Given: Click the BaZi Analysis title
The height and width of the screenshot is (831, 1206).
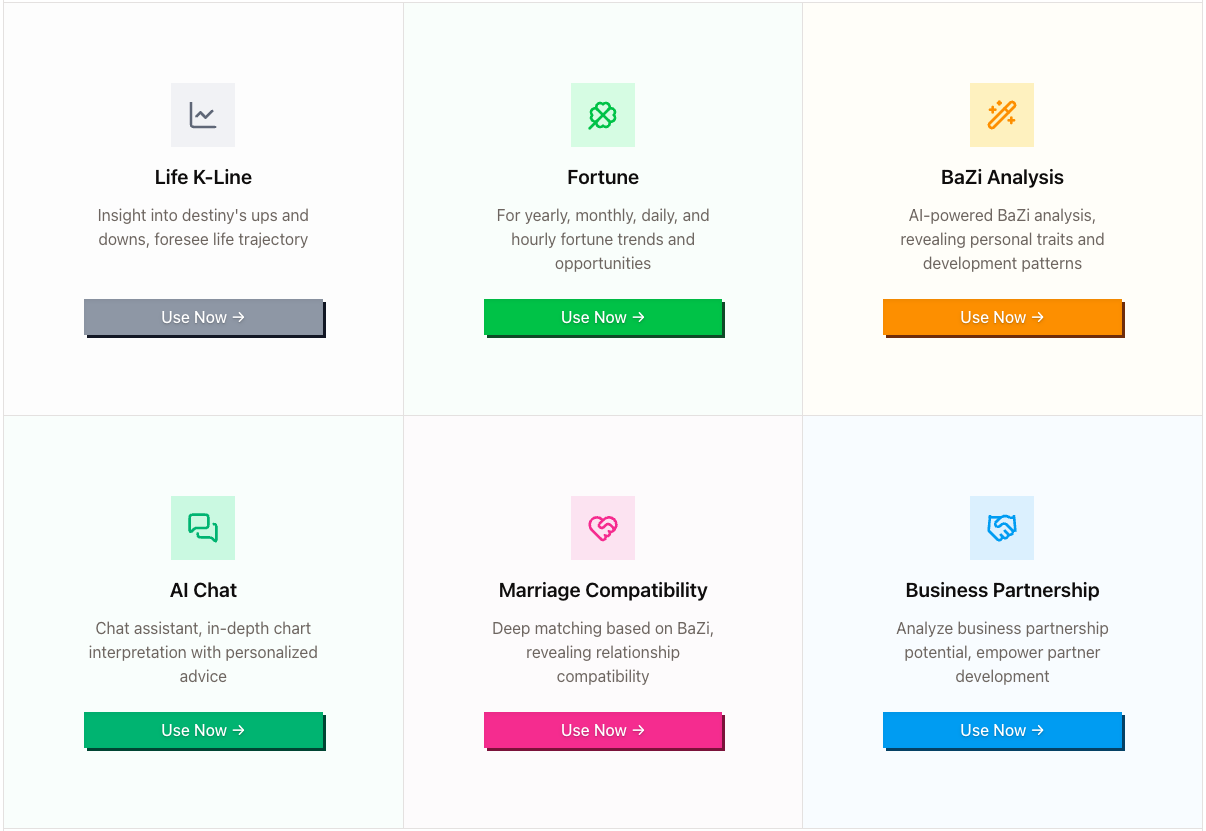Looking at the screenshot, I should [x=1002, y=177].
